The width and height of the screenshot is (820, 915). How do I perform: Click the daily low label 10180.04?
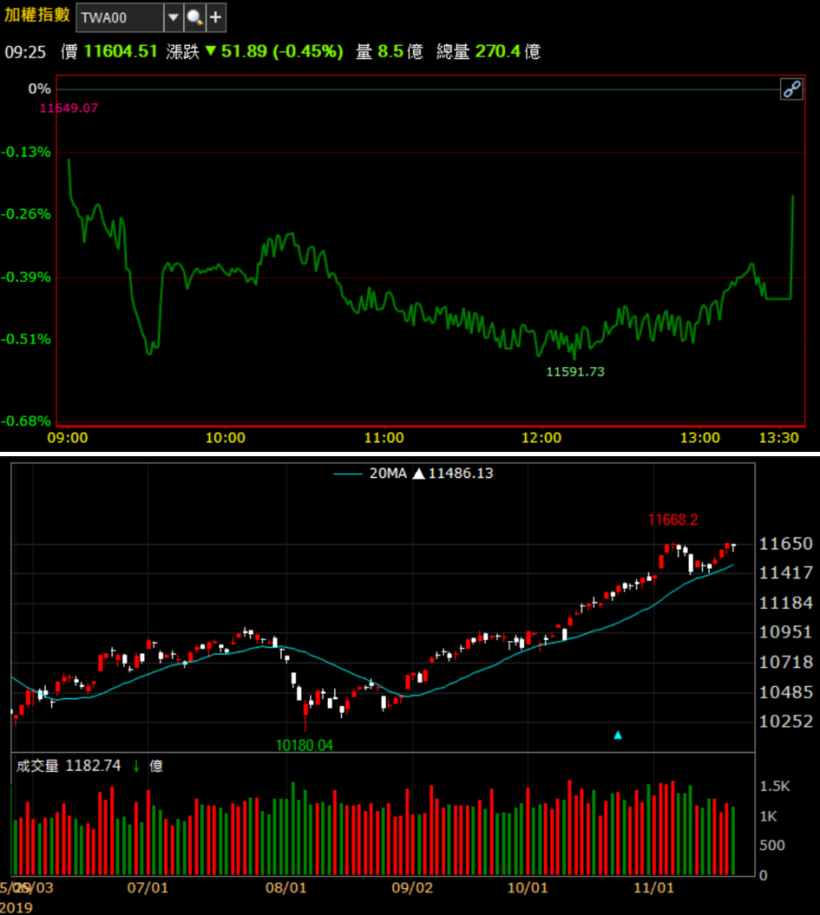point(304,745)
